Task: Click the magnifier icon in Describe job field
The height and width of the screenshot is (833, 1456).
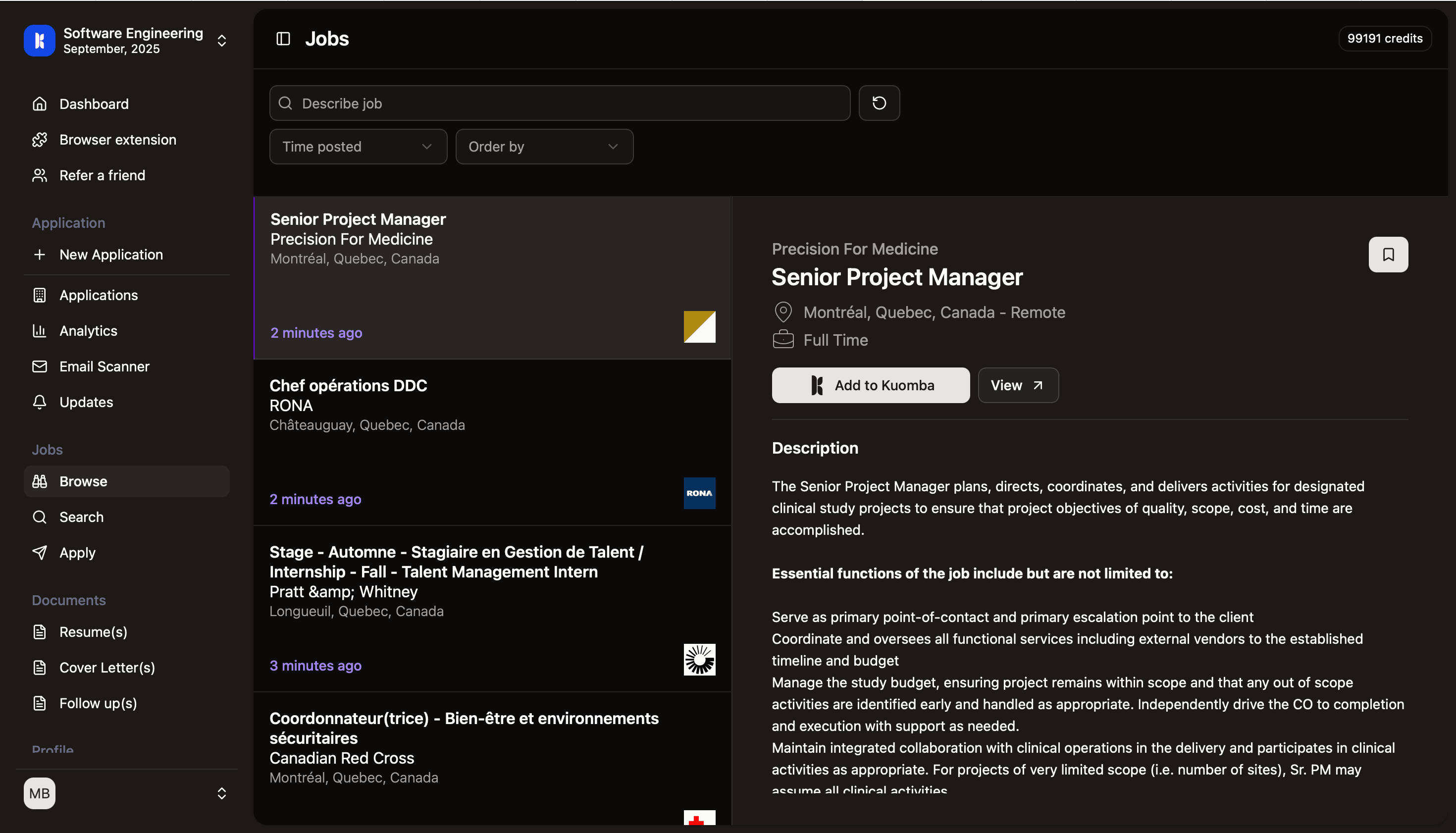Action: (x=285, y=103)
